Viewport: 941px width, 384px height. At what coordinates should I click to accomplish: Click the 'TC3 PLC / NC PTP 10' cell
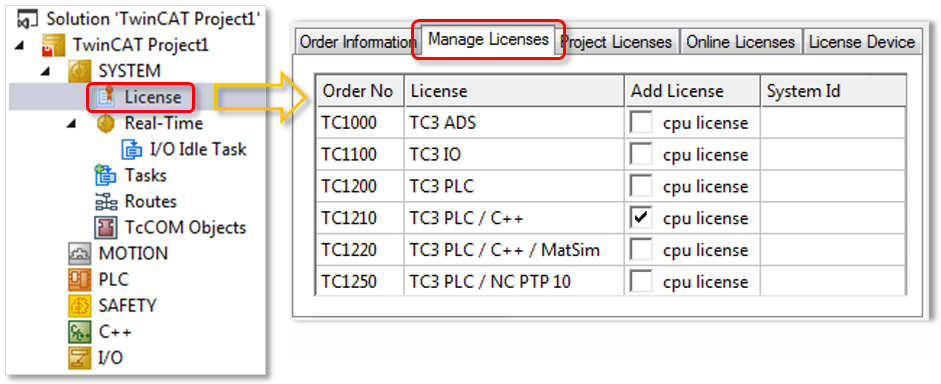[x=515, y=281]
